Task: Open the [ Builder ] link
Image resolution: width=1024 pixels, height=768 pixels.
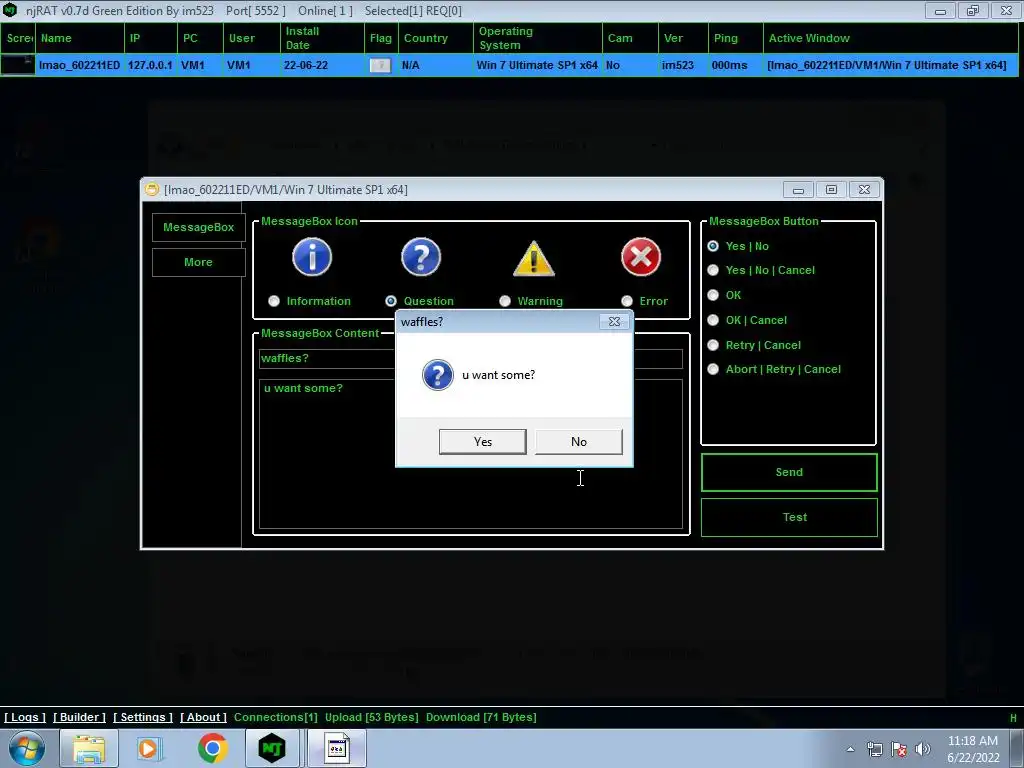Action: tap(79, 717)
